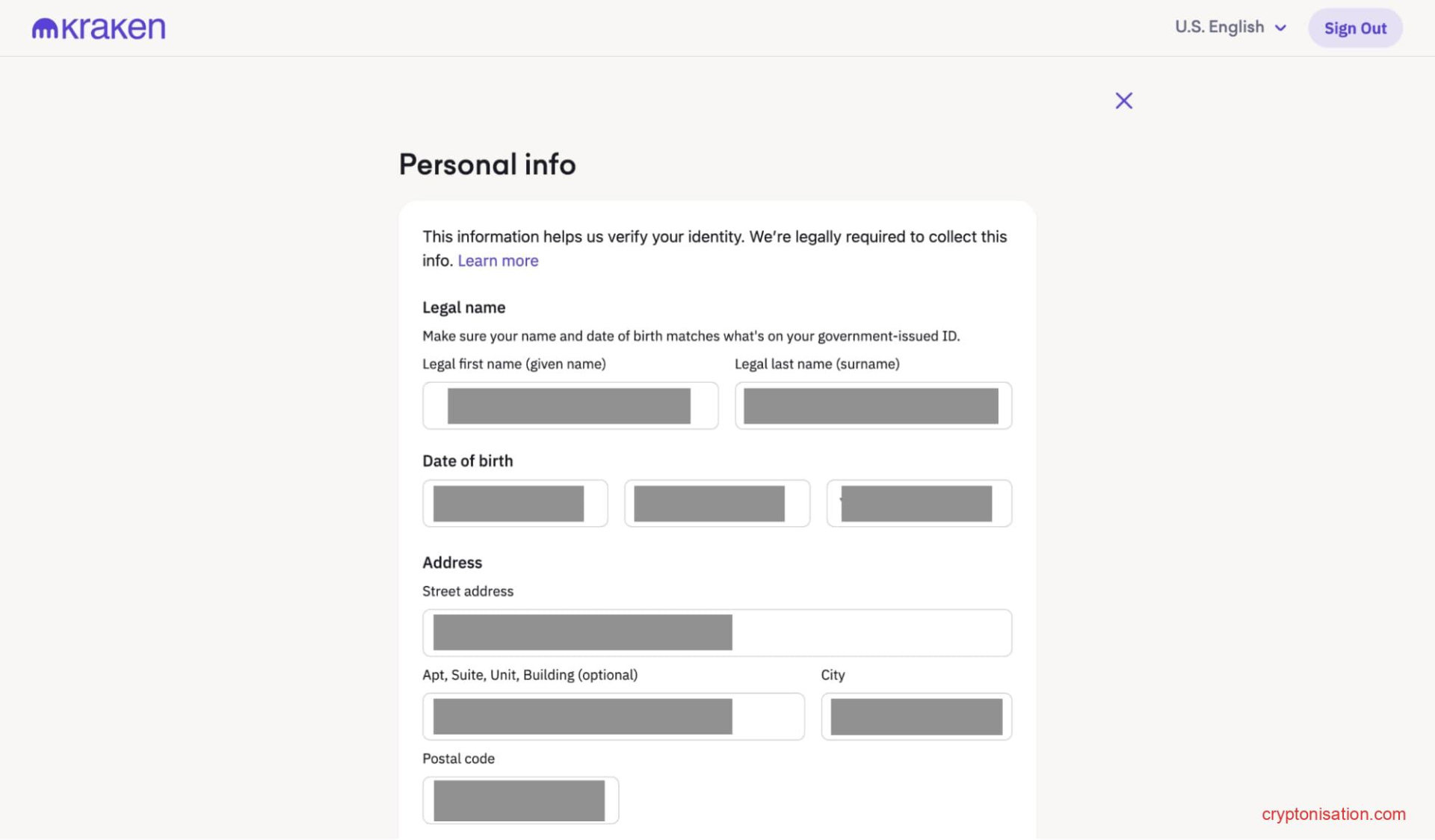Open the last Date of birth field

(919, 504)
